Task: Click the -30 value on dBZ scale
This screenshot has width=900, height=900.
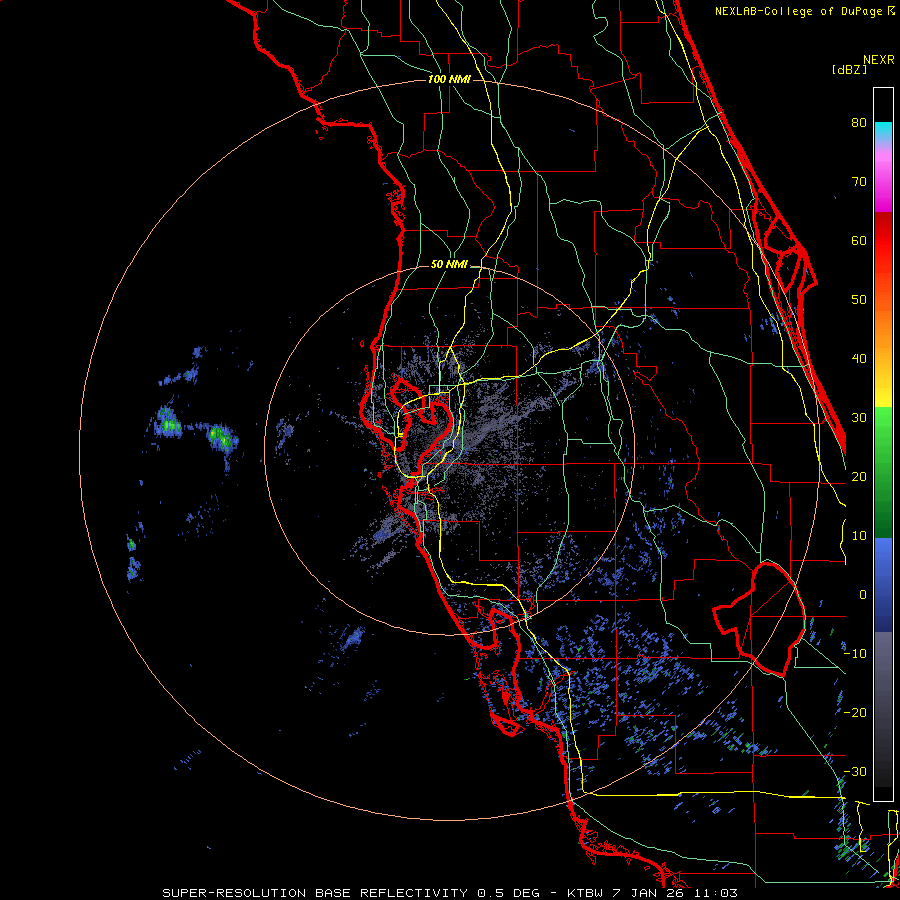Action: pyautogui.click(x=855, y=772)
